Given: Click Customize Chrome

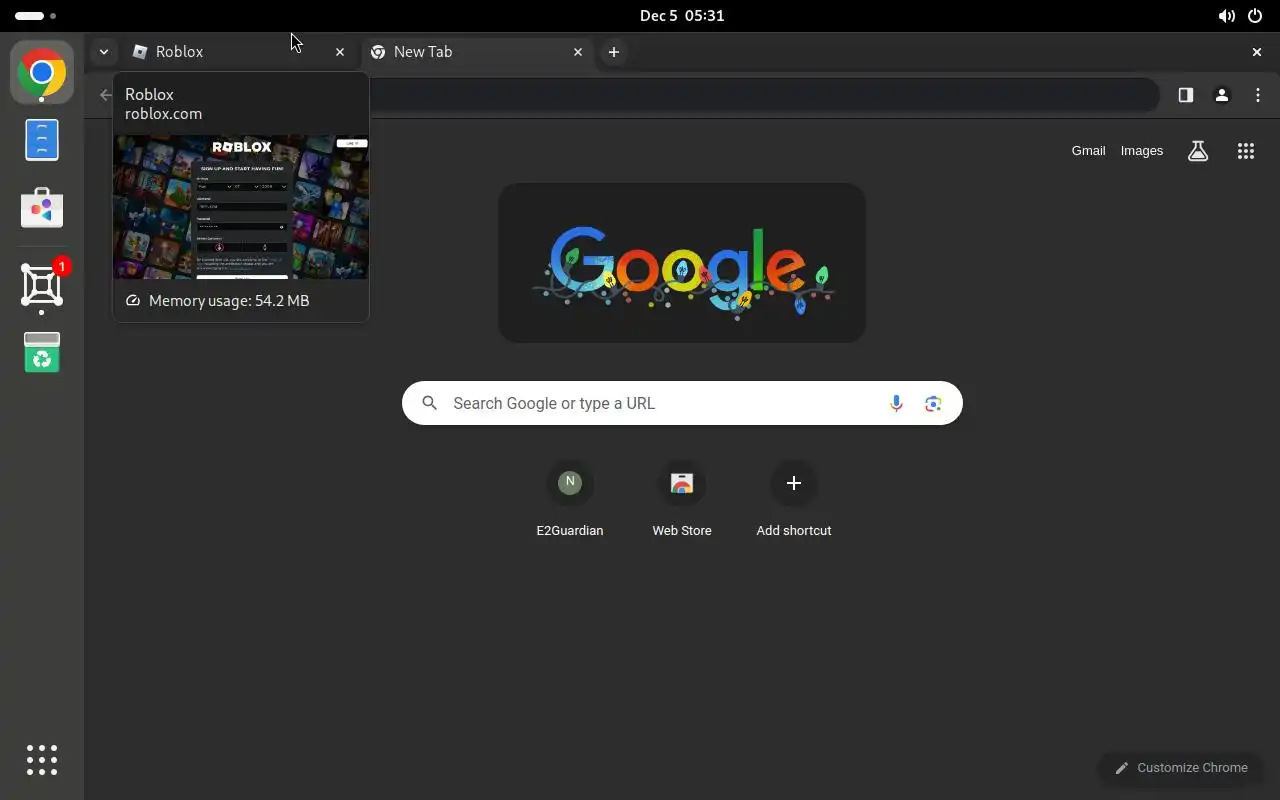Looking at the screenshot, I should pos(1181,768).
